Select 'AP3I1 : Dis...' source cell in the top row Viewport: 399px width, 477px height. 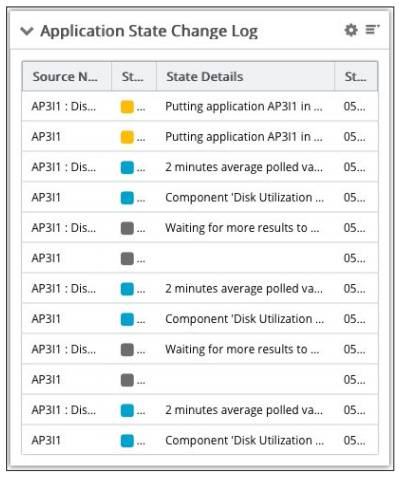[64, 107]
